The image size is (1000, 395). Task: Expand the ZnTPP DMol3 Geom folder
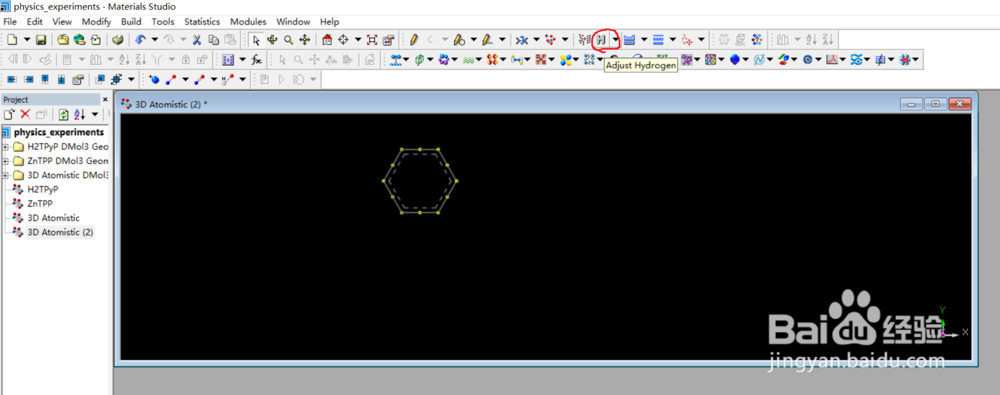tap(6, 161)
